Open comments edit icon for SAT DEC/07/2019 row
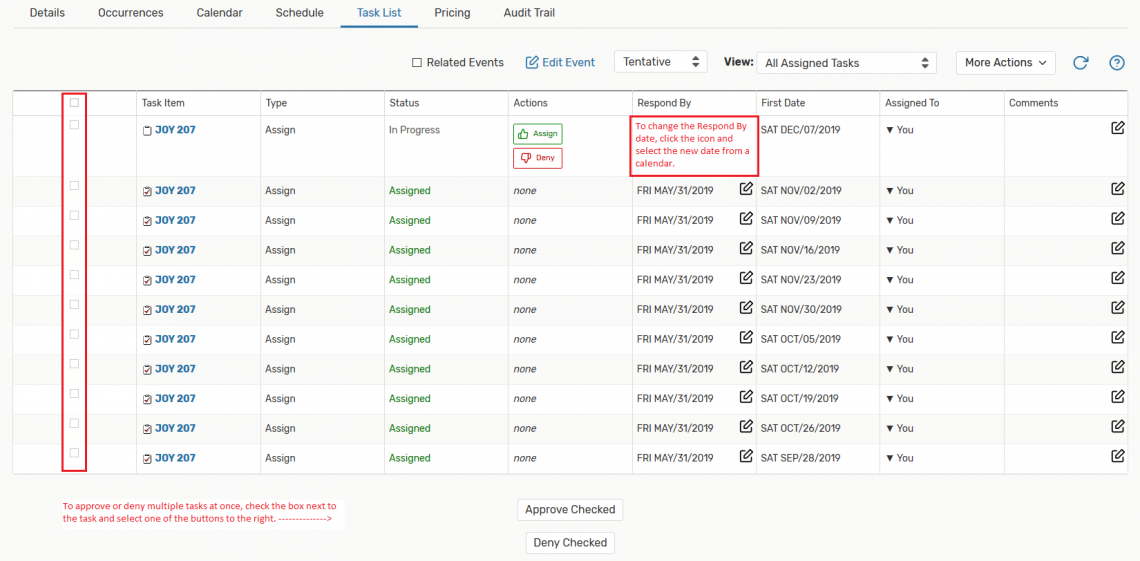This screenshot has height=561, width=1140. point(1118,128)
